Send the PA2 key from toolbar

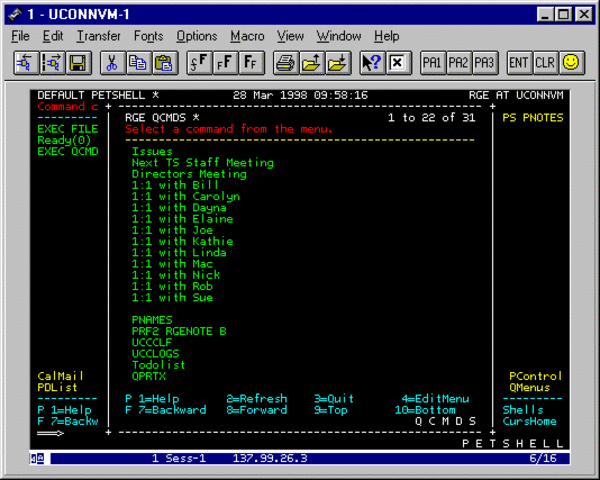click(458, 63)
